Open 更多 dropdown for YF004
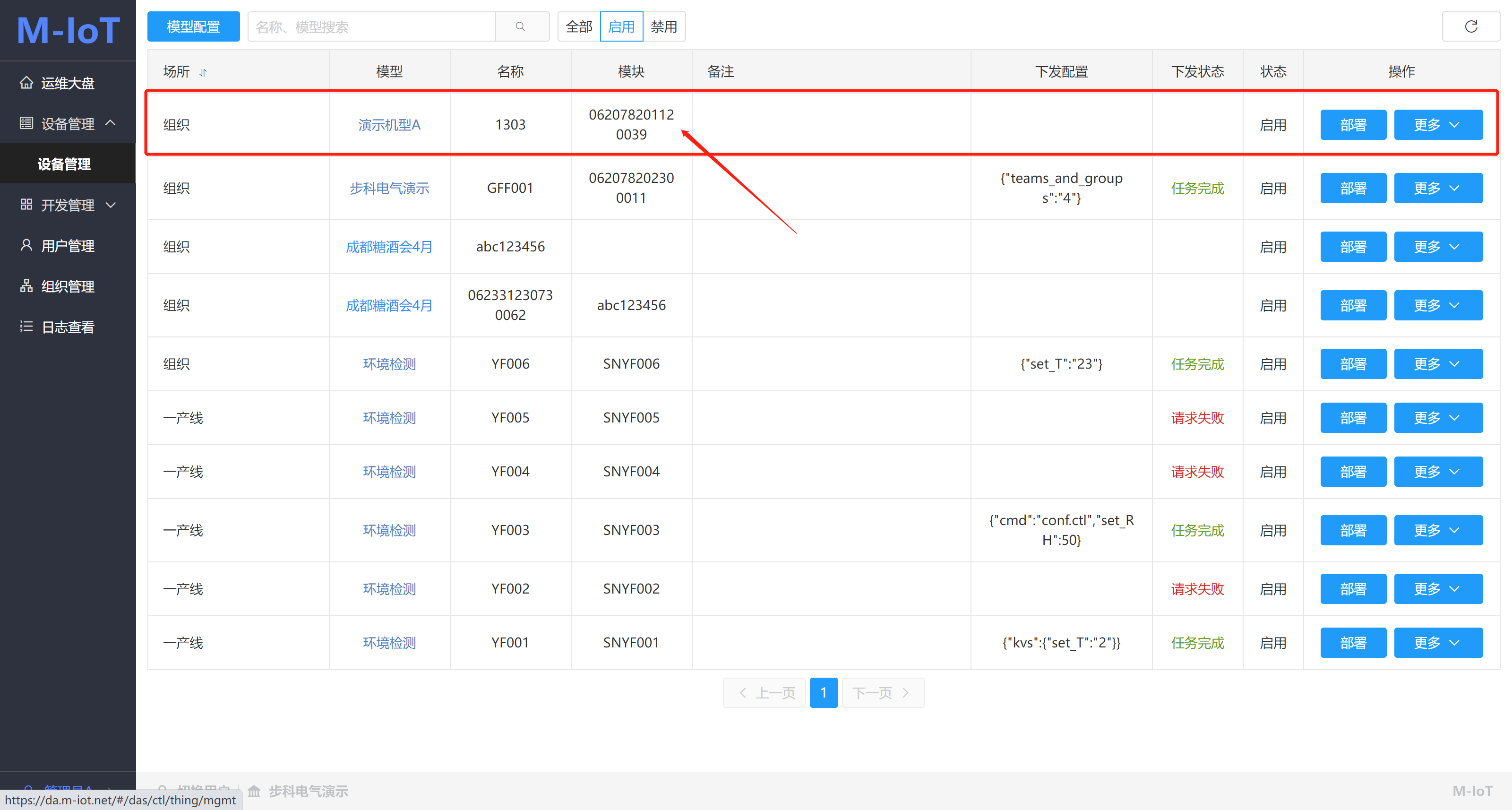Screen dimensions: 1512x810 pyautogui.click(x=1438, y=471)
